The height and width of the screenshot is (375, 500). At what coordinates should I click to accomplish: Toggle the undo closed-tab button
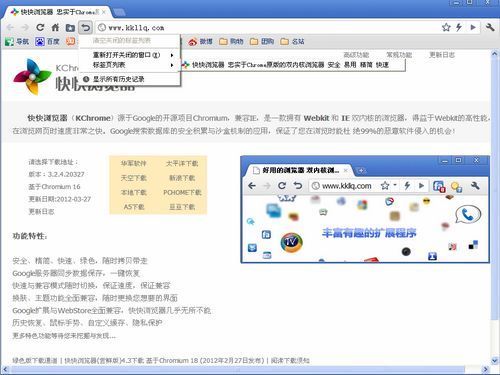point(86,27)
